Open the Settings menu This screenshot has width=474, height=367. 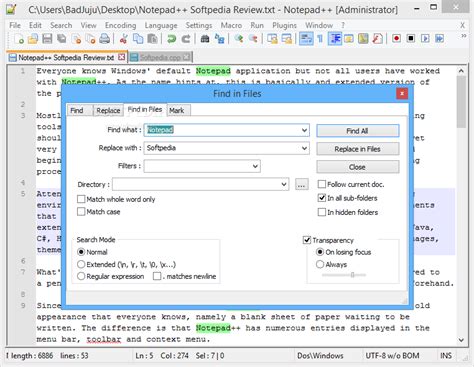coord(199,25)
